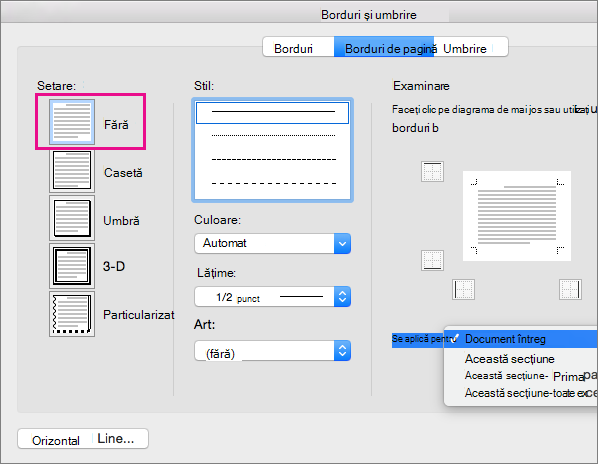Open the Lățime 1/2 punct width dropdown
Image resolution: width=598 pixels, height=464 pixels.
pyautogui.click(x=272, y=297)
